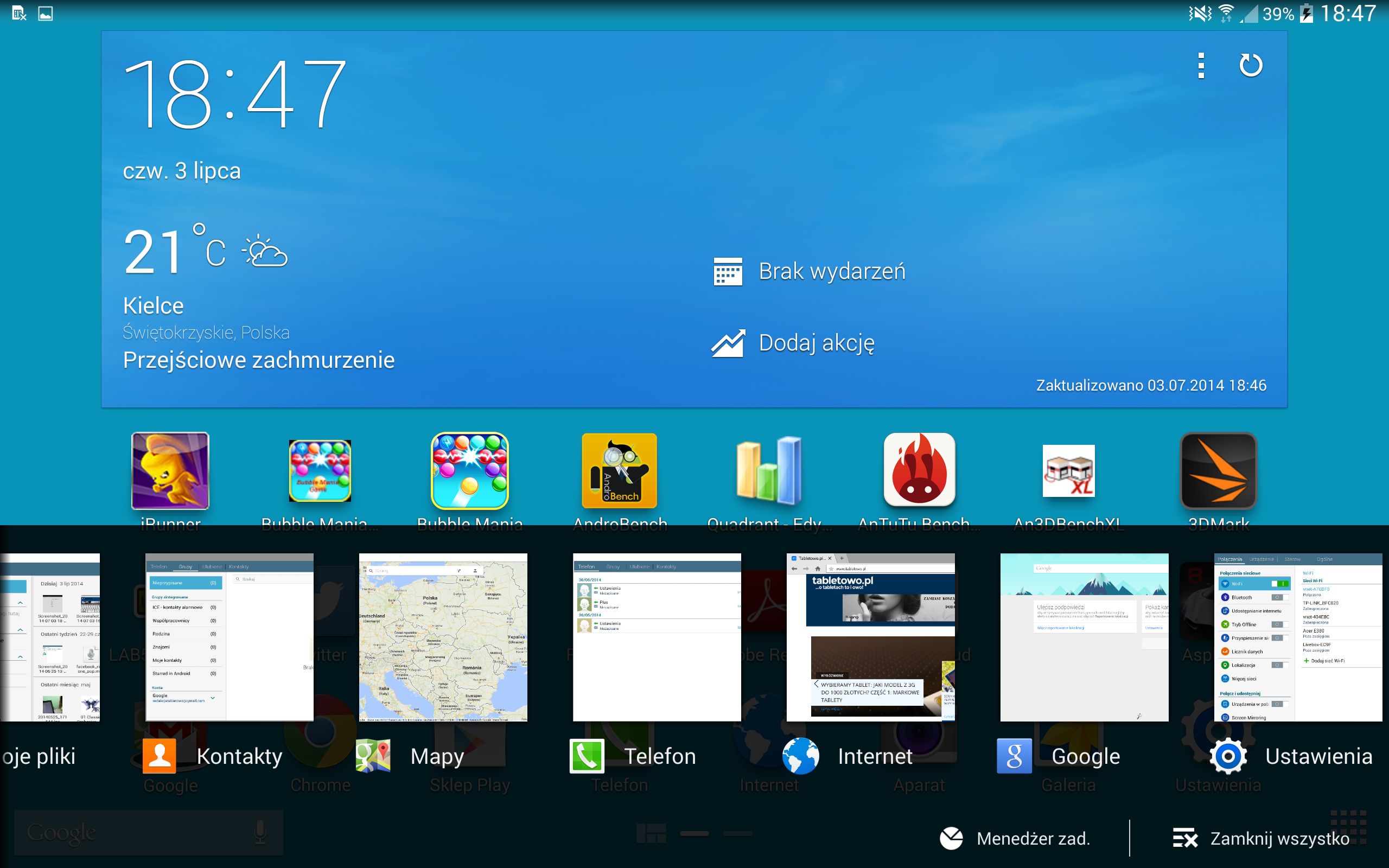Switch to the Telefon recent app thumbnail
This screenshot has height=868, width=1389.
(x=657, y=637)
